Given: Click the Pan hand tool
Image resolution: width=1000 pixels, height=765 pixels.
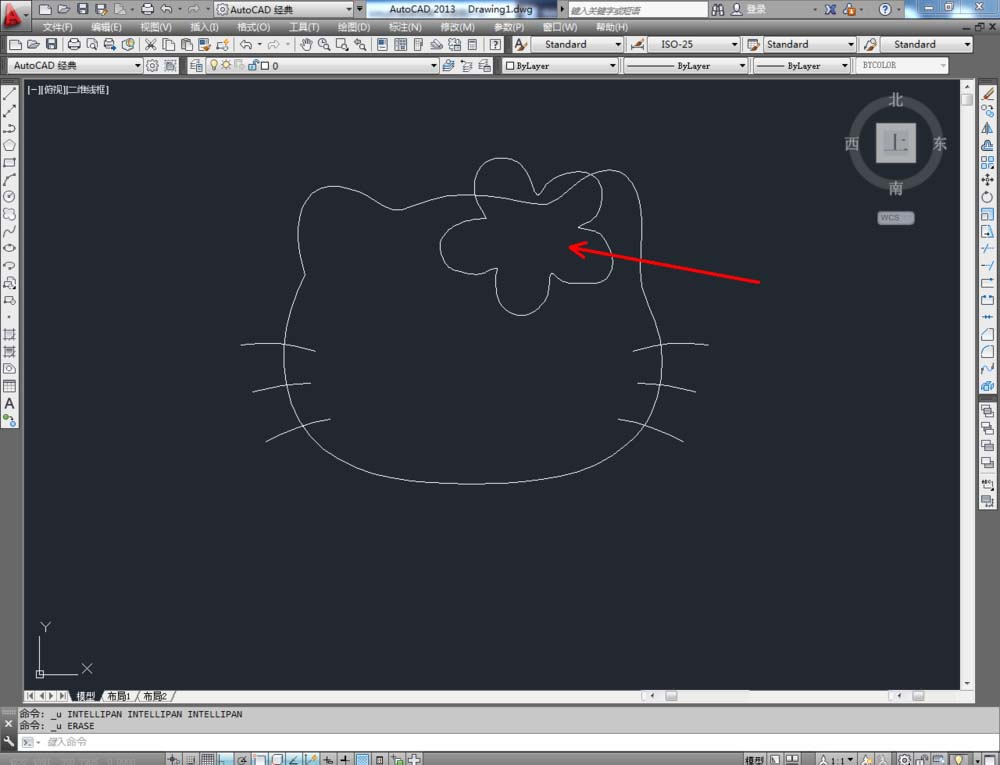Looking at the screenshot, I should pyautogui.click(x=306, y=45).
